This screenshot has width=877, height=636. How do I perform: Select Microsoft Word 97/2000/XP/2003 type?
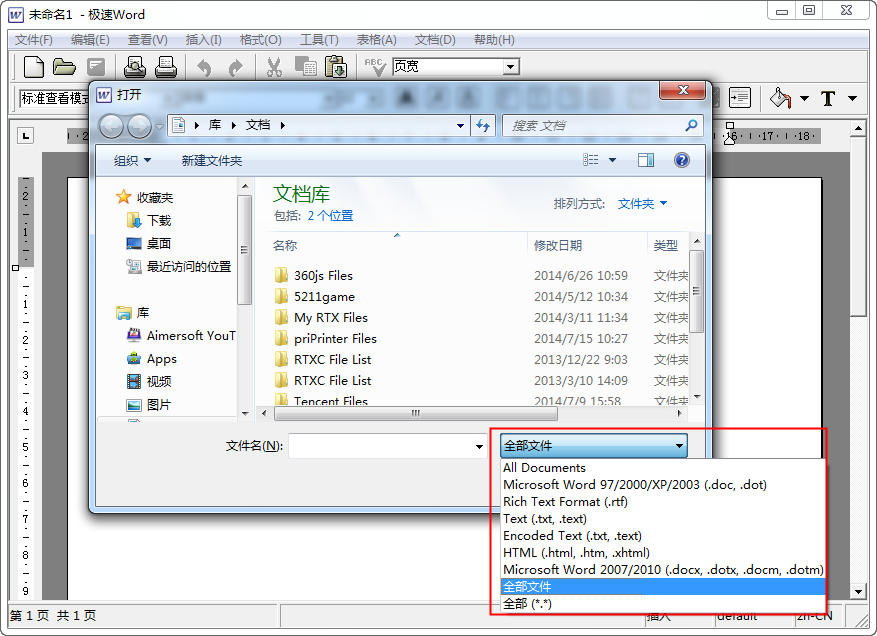(663, 484)
